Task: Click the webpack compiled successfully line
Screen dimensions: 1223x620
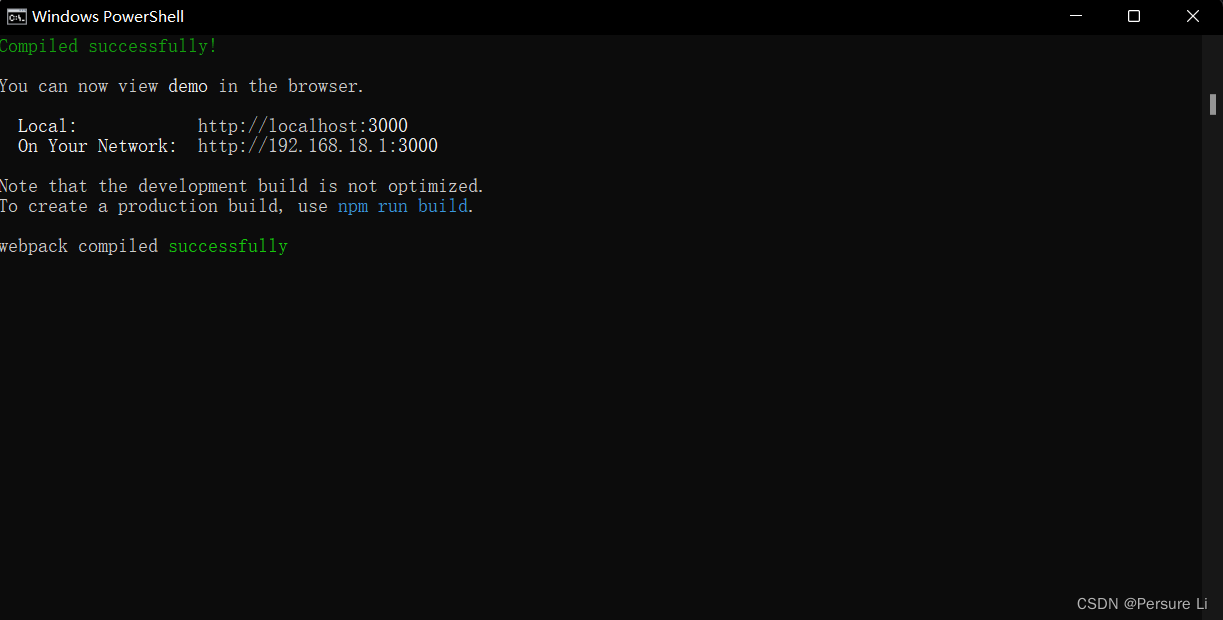Action: tap(143, 245)
